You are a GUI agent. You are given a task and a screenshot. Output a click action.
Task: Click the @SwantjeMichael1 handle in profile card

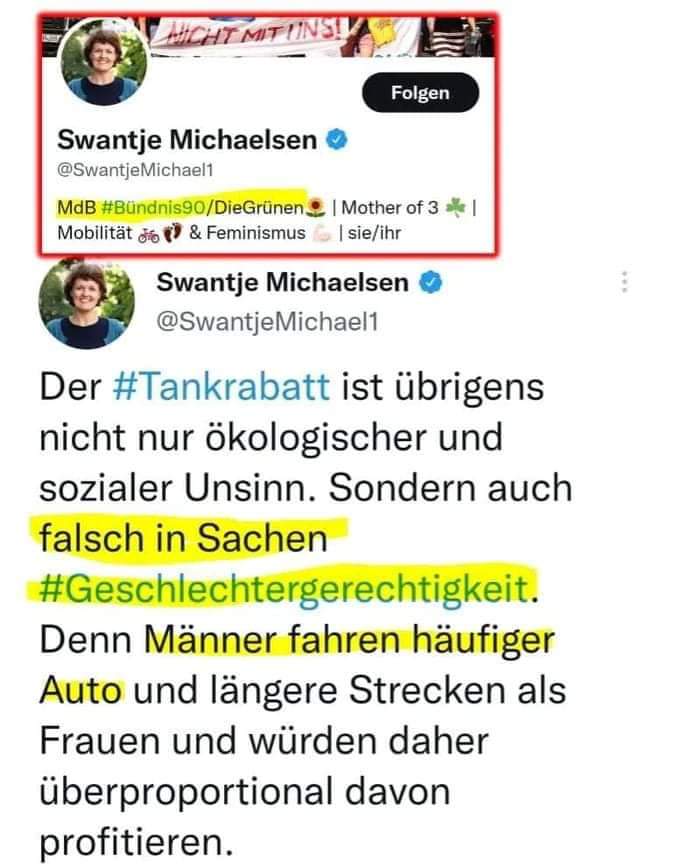click(x=135, y=170)
